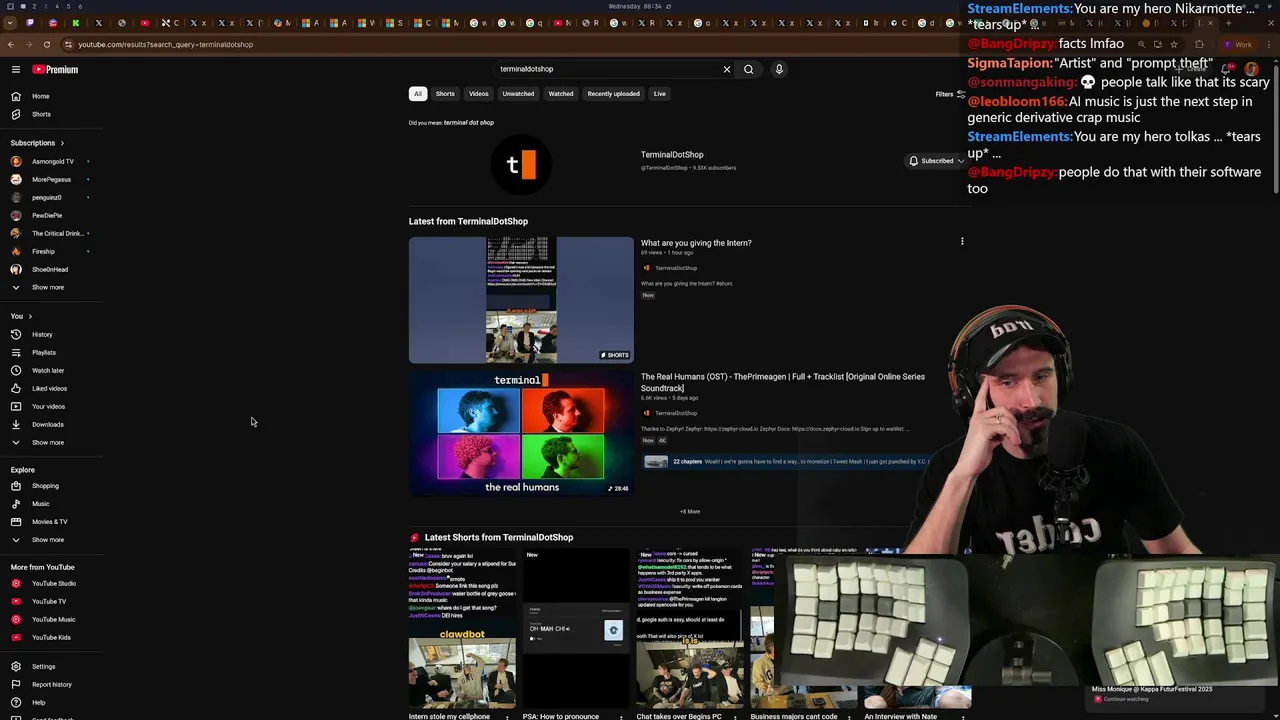Click 'terminal dot shop' did-you-mean suggestion
The image size is (1280, 720).
(x=469, y=122)
